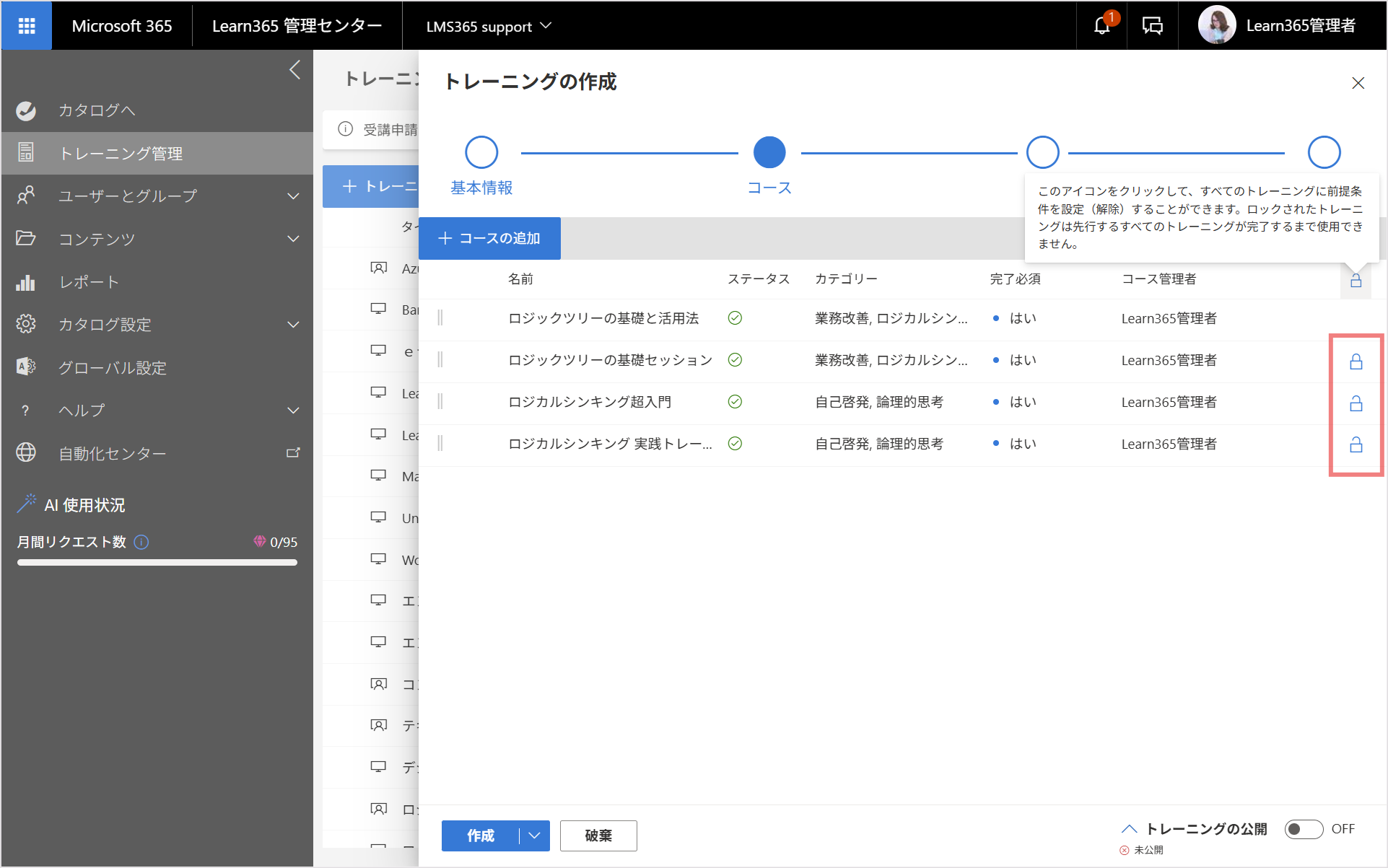This screenshot has width=1388, height=868.
Task: Click the レポート chart icon
Action: coord(26,281)
